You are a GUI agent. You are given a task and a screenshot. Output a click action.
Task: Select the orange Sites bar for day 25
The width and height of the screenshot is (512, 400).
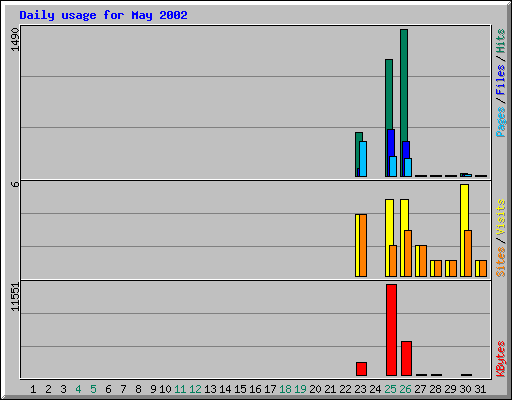tap(393, 261)
